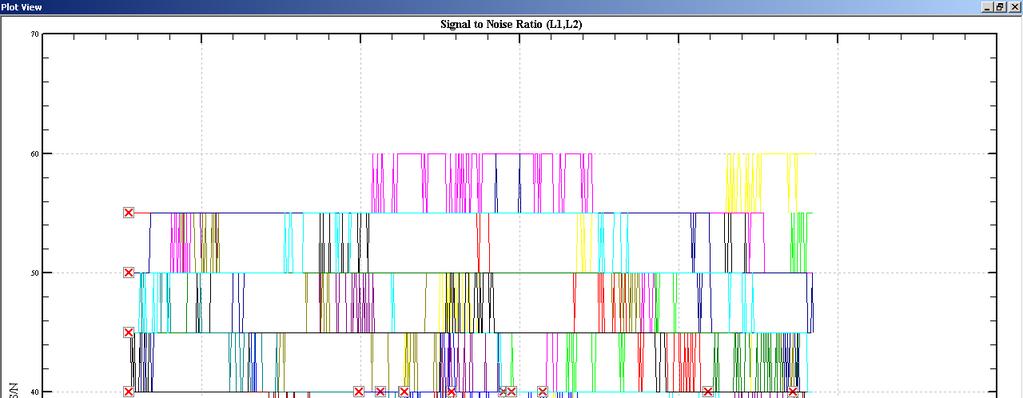Close the Plot View window
1023x398 pixels.
(1014, 7)
